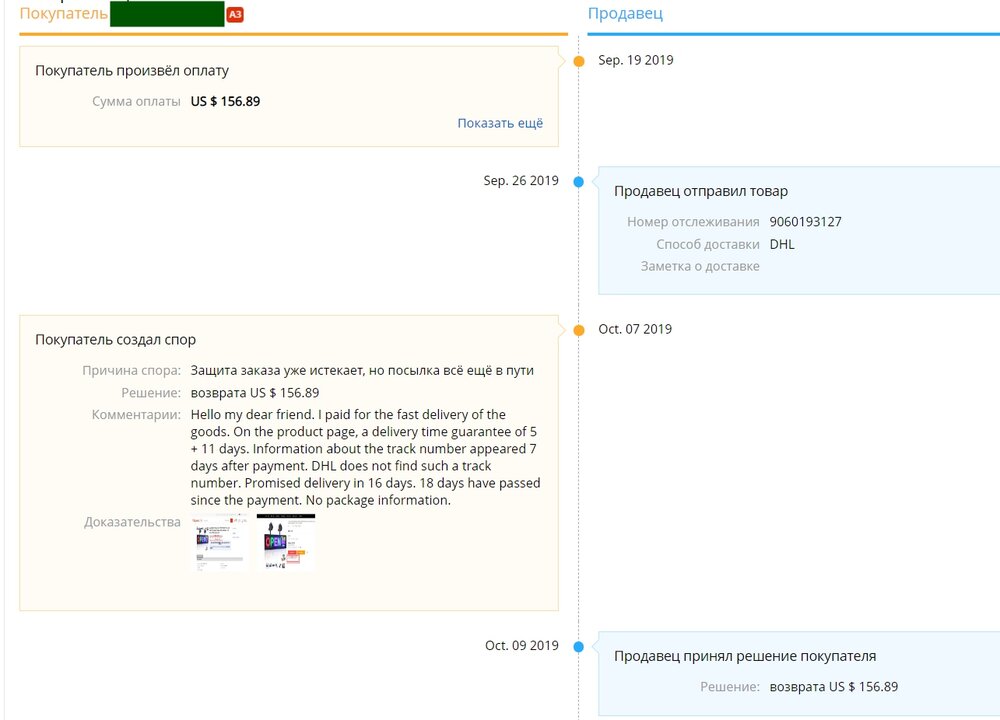Click the seller's "возврата US $ 156.89" decision
Screen dimensions: 1000x720
click(834, 687)
